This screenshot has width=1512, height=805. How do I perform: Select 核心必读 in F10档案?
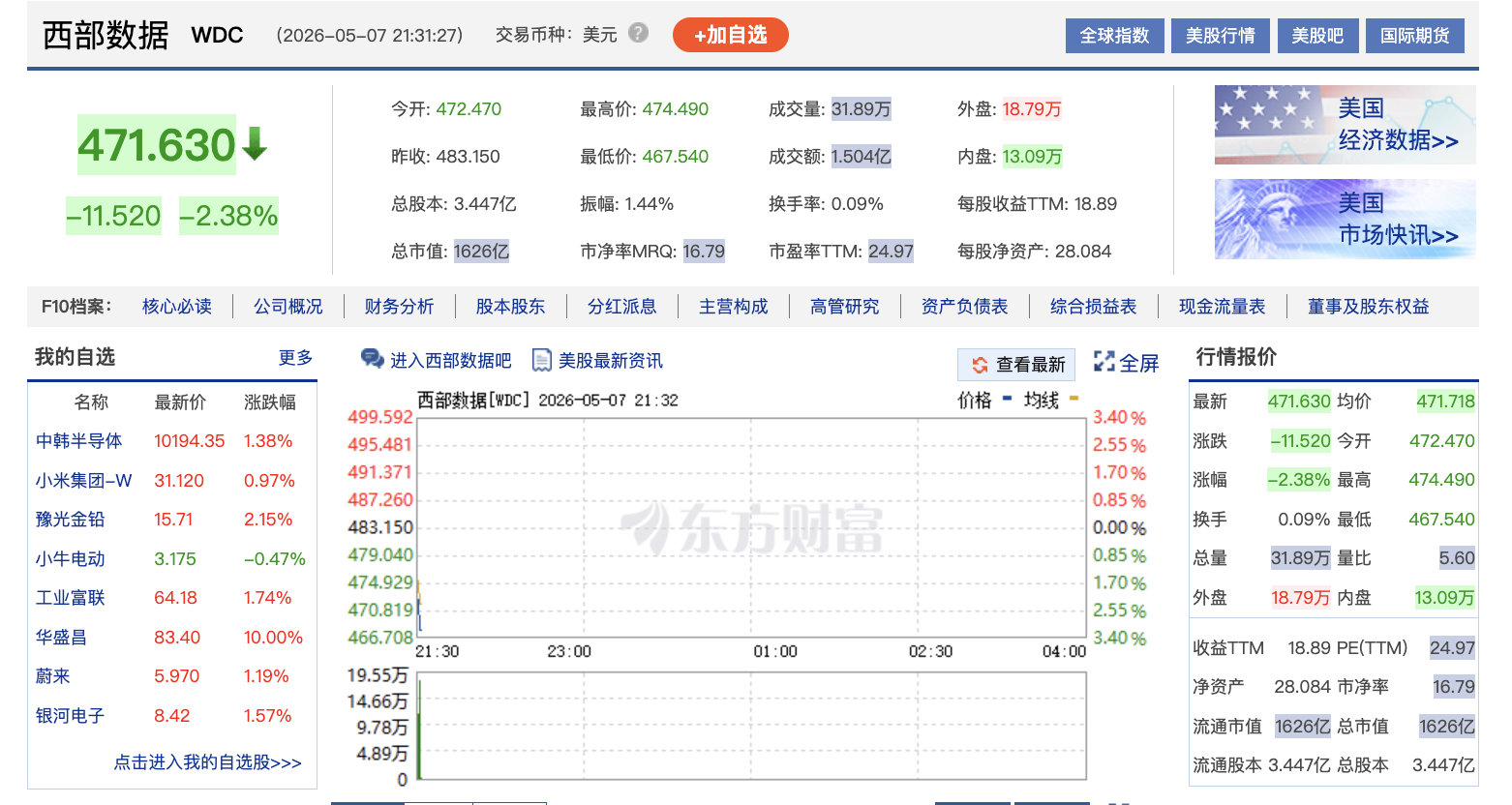click(x=177, y=307)
